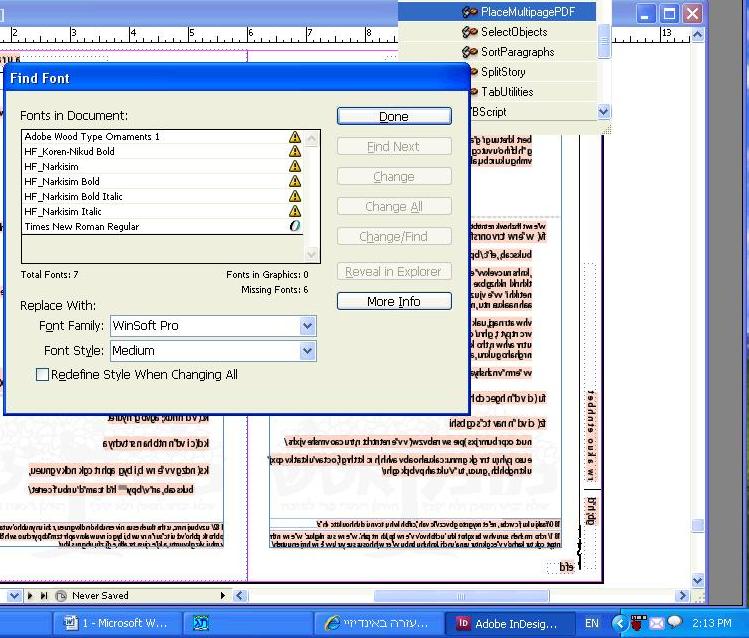749x638 pixels.
Task: Enable Redefine Style When Changing All
Action: pos(42,375)
